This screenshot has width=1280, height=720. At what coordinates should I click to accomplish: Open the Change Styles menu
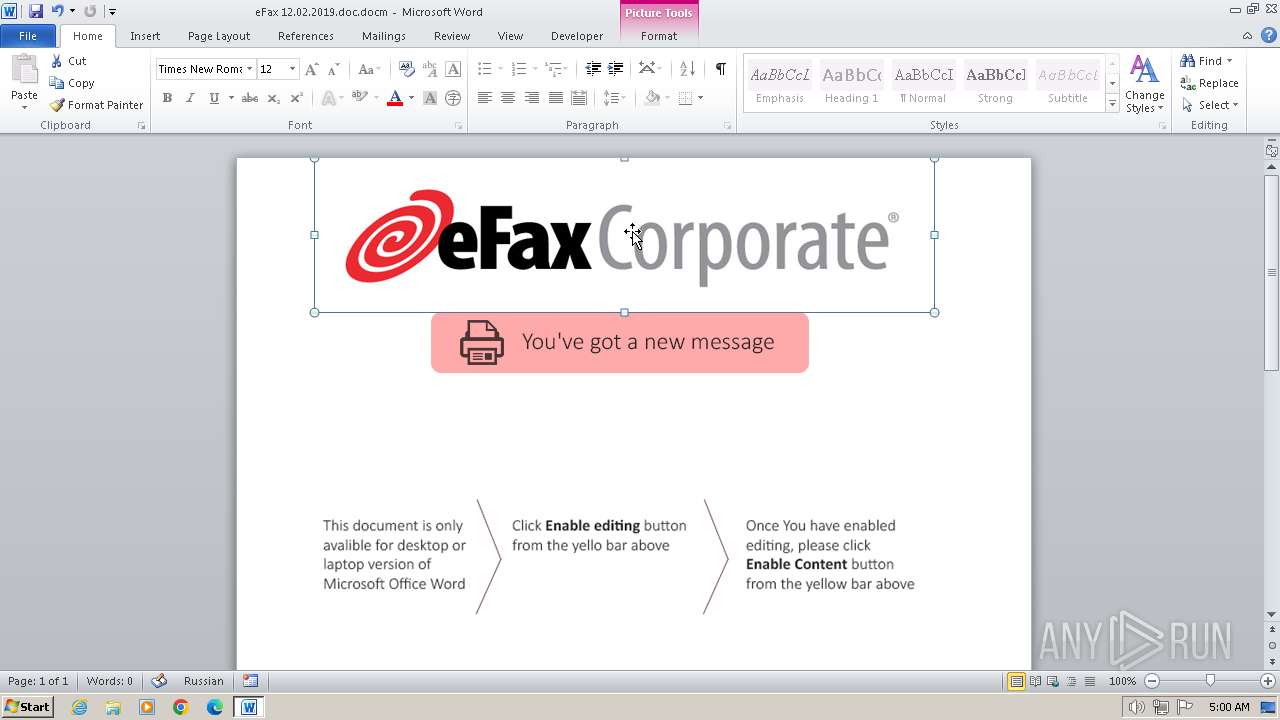point(1144,84)
